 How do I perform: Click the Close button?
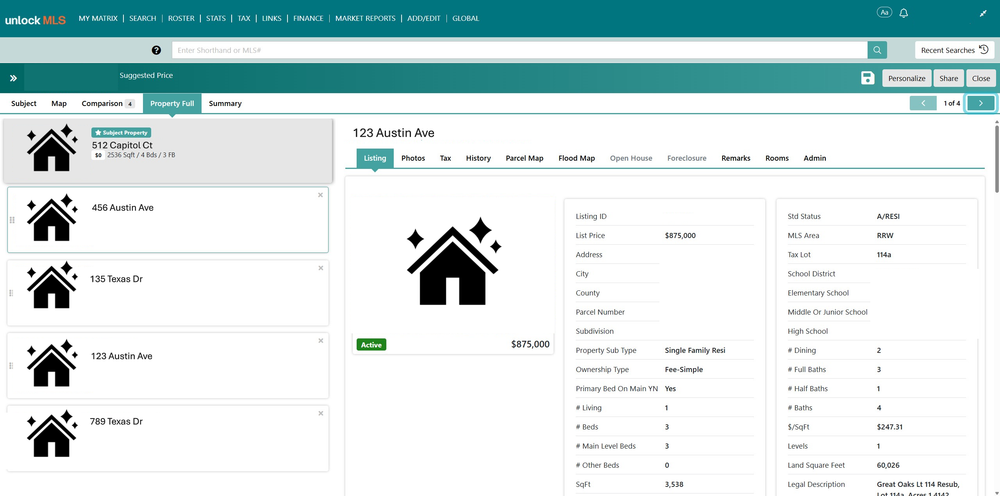click(981, 78)
